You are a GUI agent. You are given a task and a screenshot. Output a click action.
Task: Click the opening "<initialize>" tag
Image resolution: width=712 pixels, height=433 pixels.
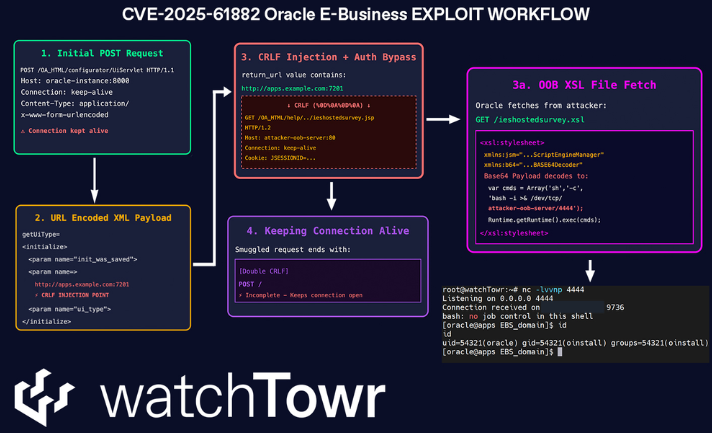[x=44, y=247]
